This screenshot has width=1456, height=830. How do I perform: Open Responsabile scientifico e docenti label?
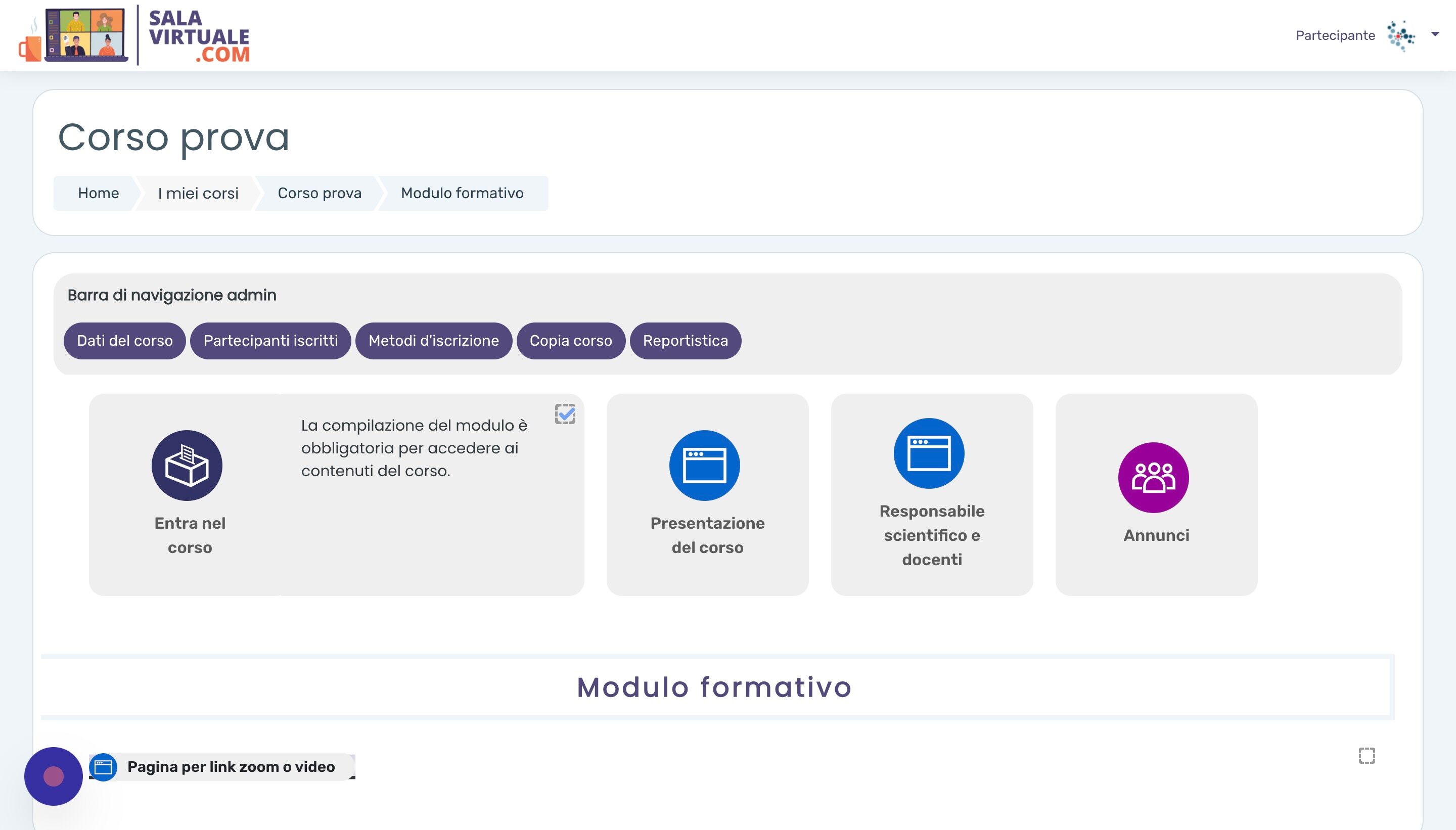point(932,535)
